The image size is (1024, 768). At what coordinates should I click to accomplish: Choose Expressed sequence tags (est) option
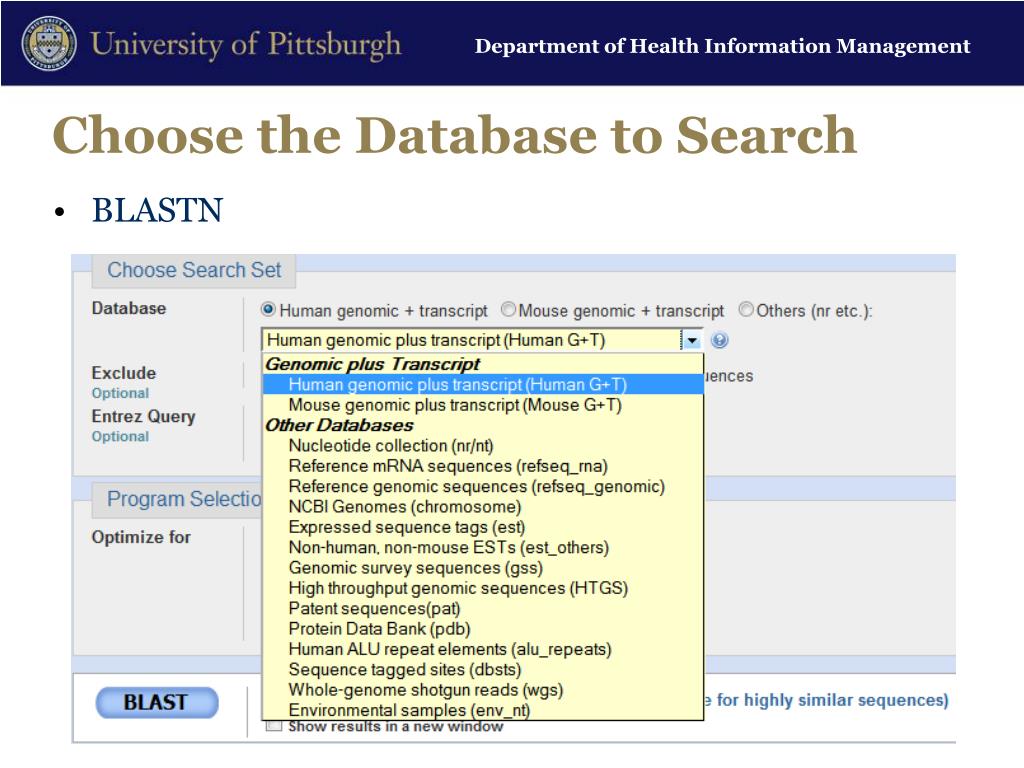(483, 526)
